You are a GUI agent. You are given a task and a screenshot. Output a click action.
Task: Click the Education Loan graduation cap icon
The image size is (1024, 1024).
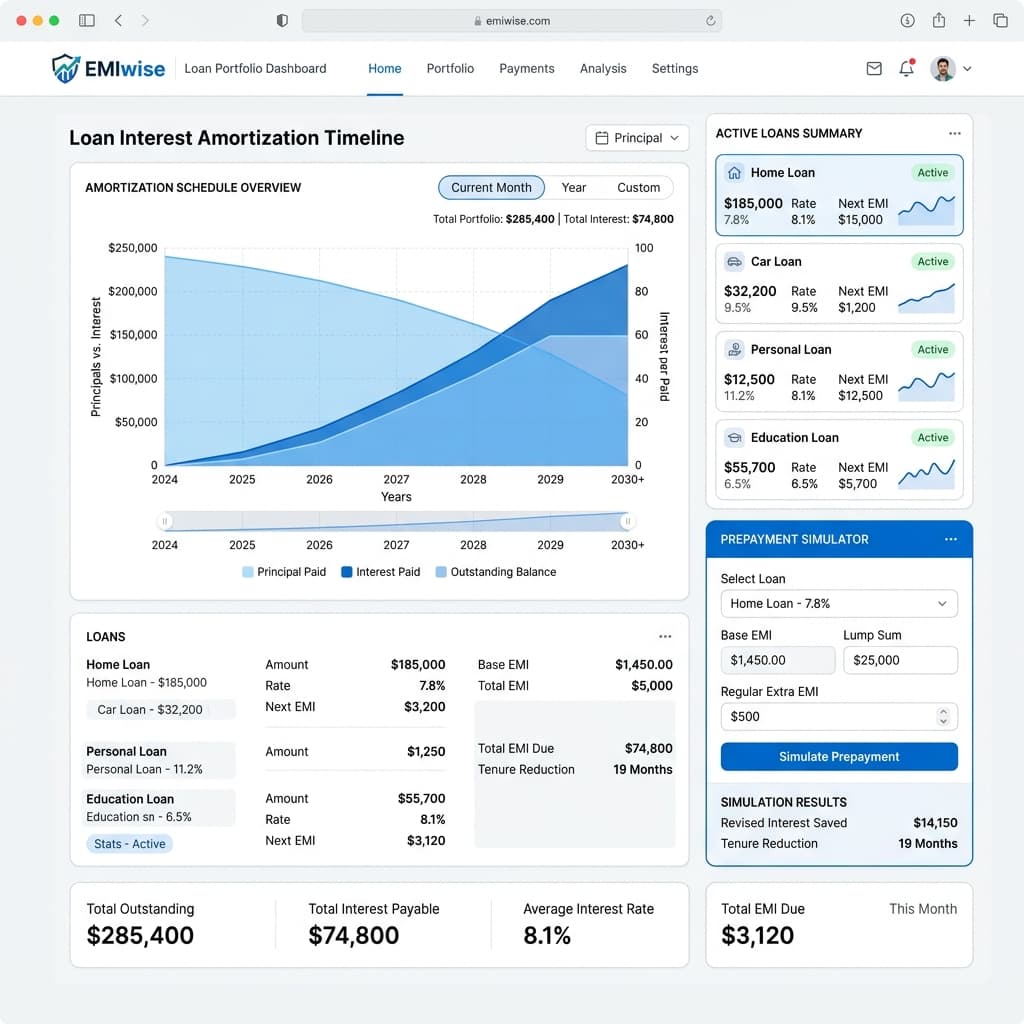(734, 438)
